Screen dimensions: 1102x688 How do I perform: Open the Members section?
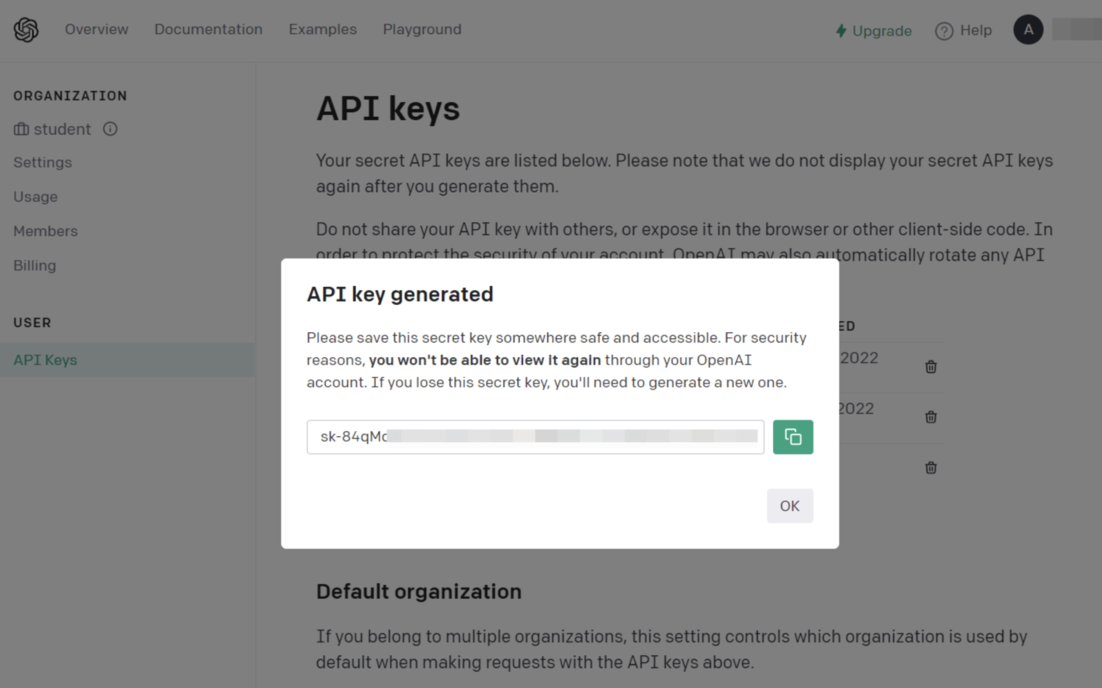coord(45,231)
